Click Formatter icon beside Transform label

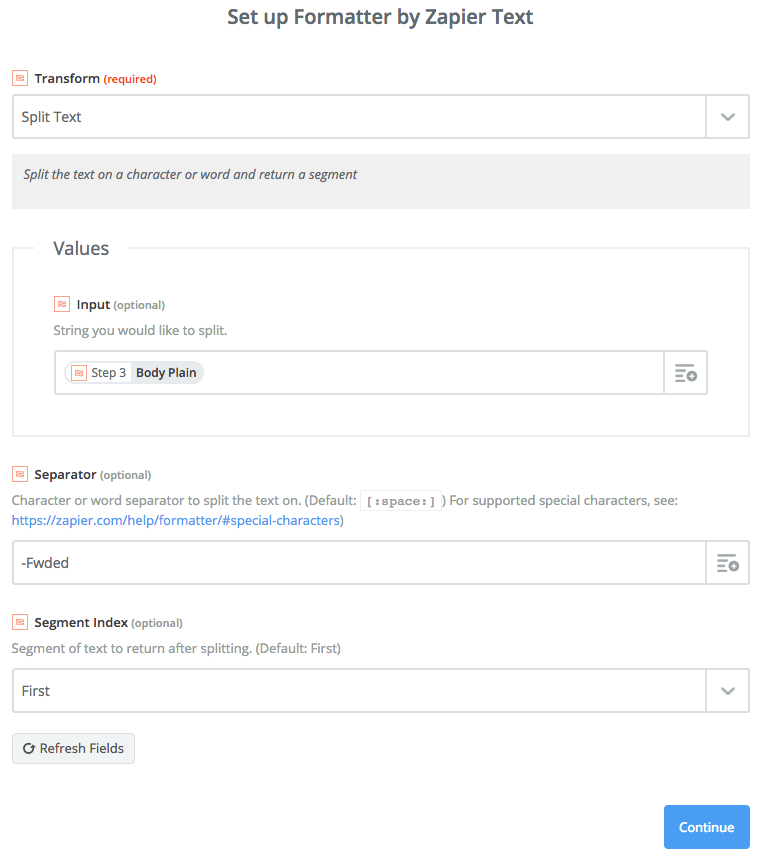click(20, 78)
